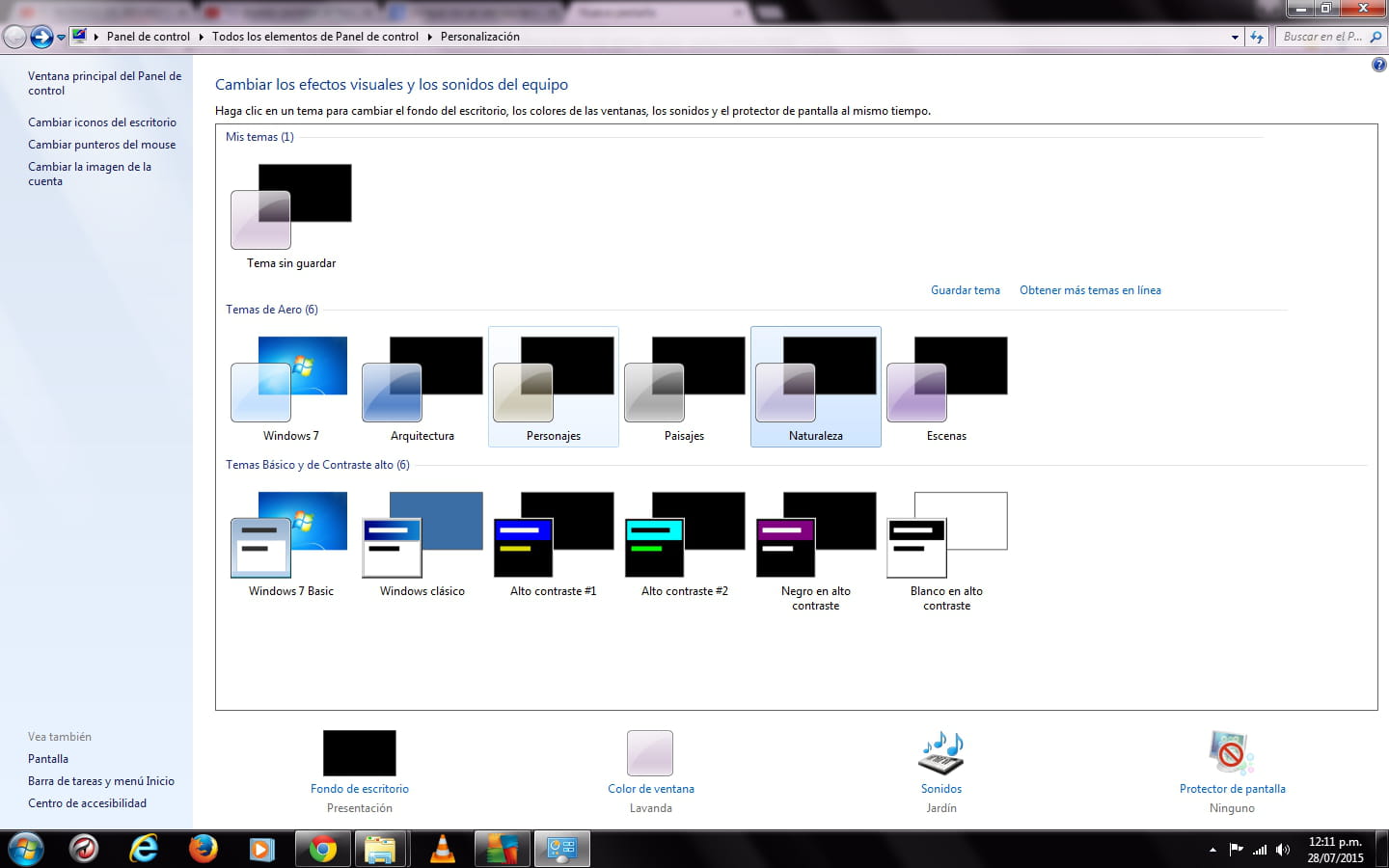Open the Pantalla link
Screen dimensions: 1389x868
(x=48, y=759)
